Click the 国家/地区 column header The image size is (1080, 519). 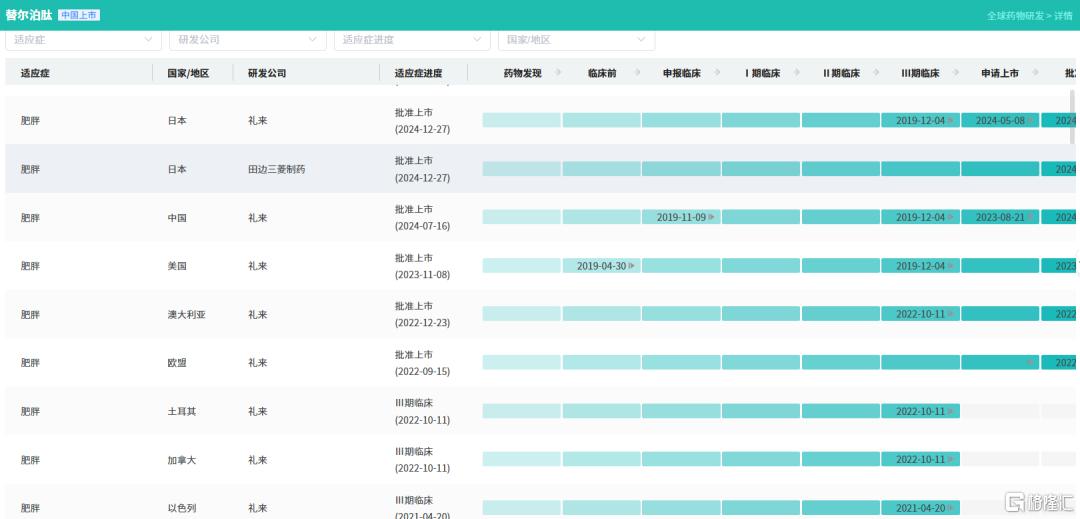(188, 73)
